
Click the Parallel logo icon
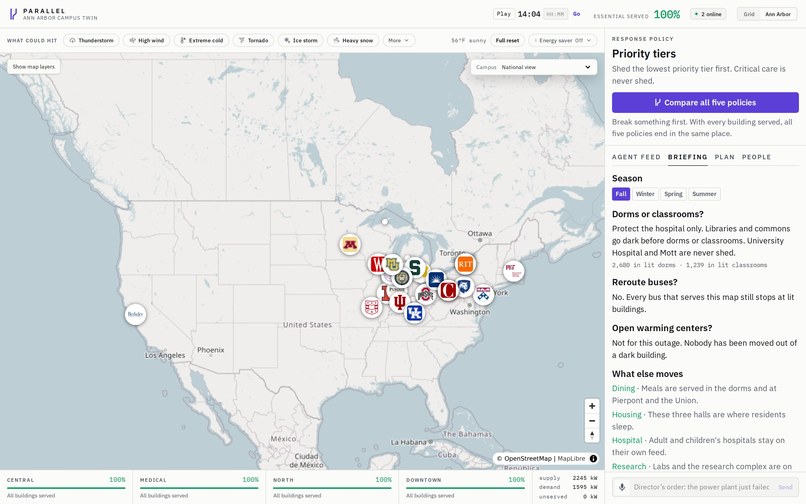point(13,14)
